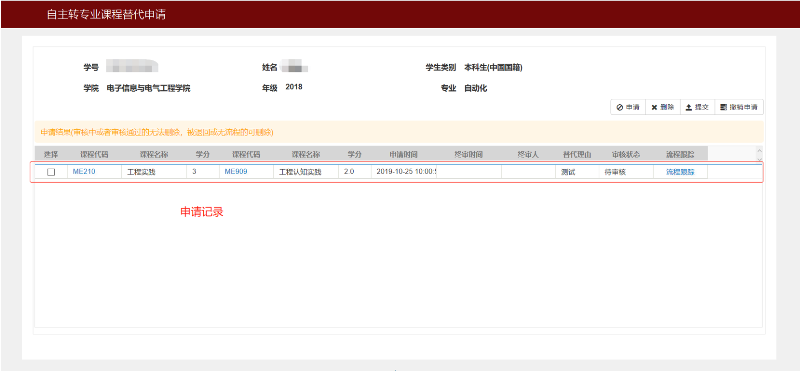Open the ME909 course code link

point(236,172)
